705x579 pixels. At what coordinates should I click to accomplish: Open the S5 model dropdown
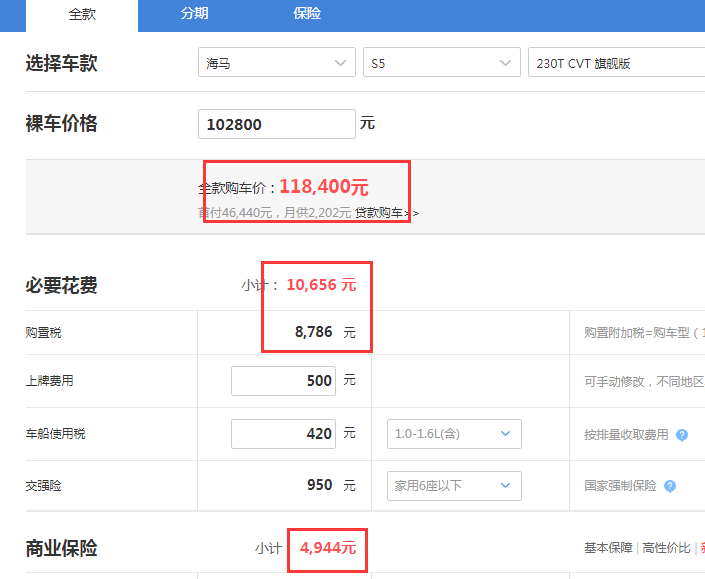tap(442, 62)
